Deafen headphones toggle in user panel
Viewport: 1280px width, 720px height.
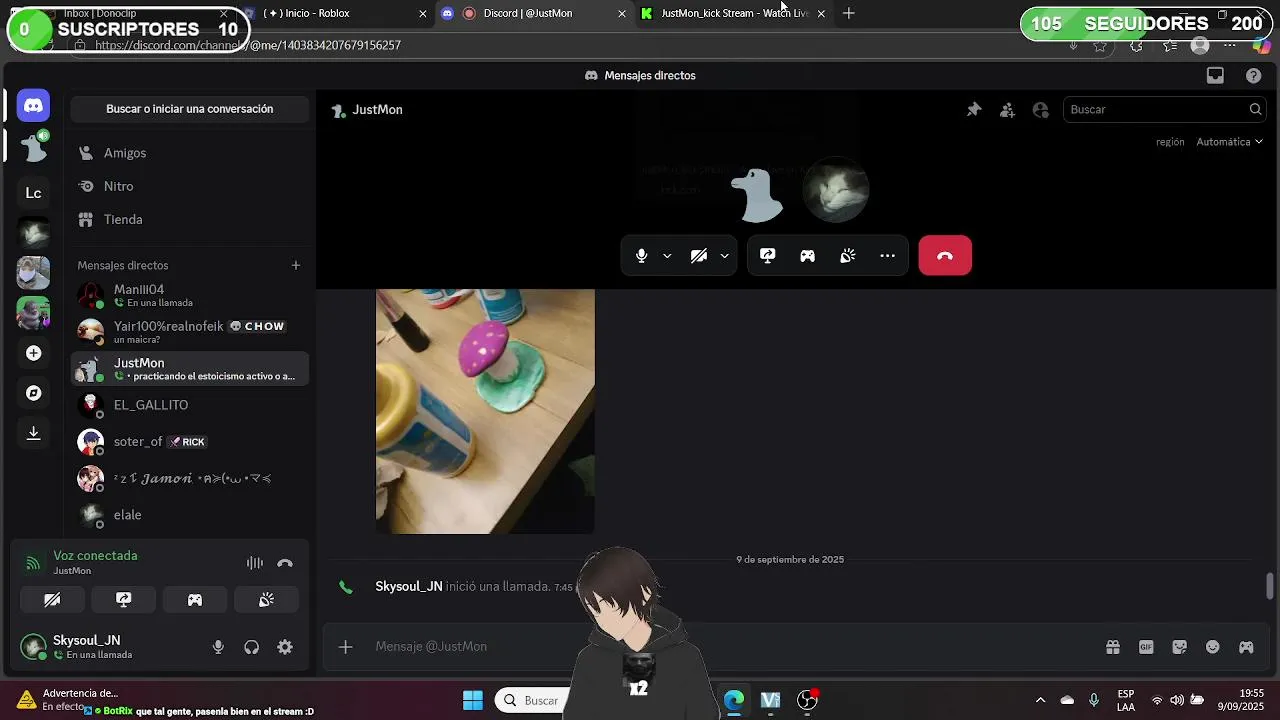coord(251,647)
